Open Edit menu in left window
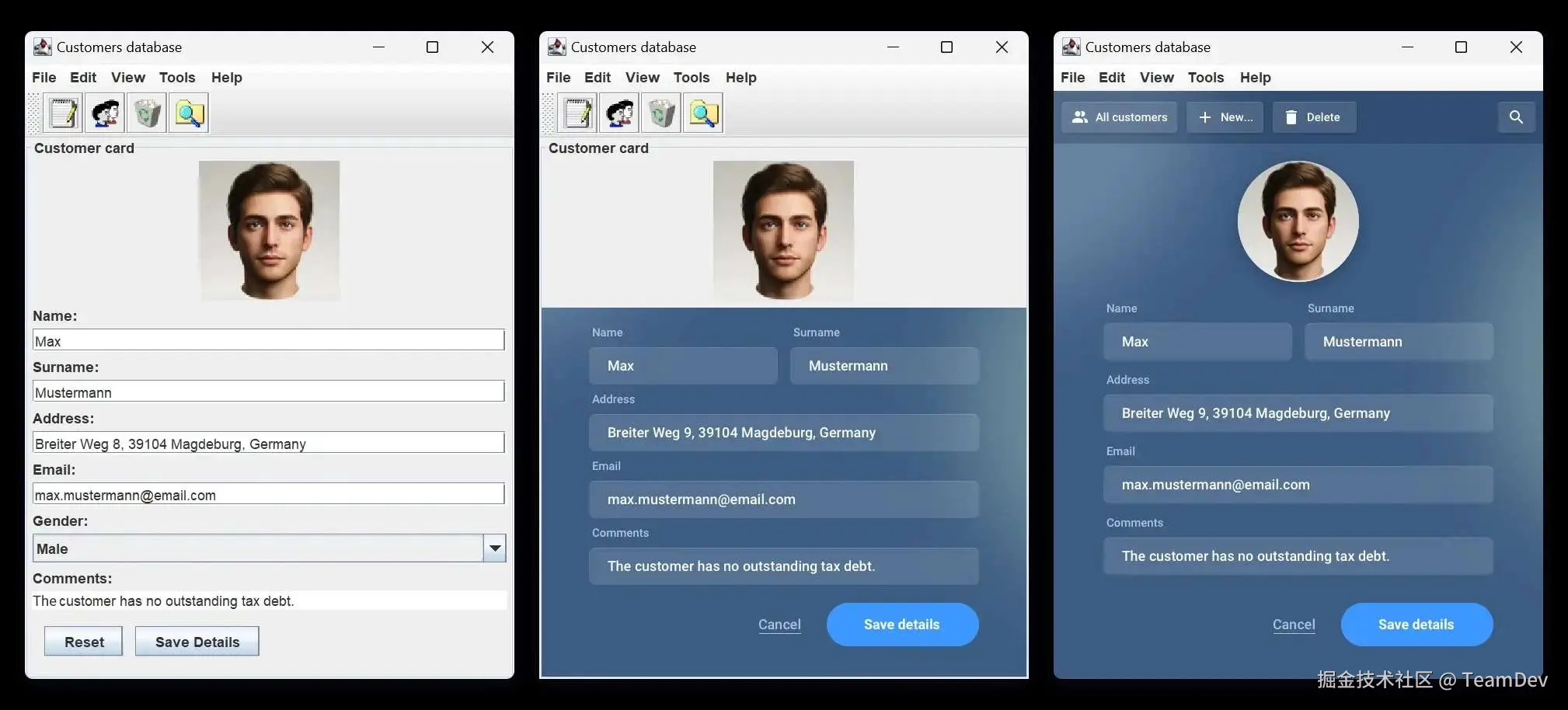Image resolution: width=1568 pixels, height=710 pixels. (x=83, y=78)
